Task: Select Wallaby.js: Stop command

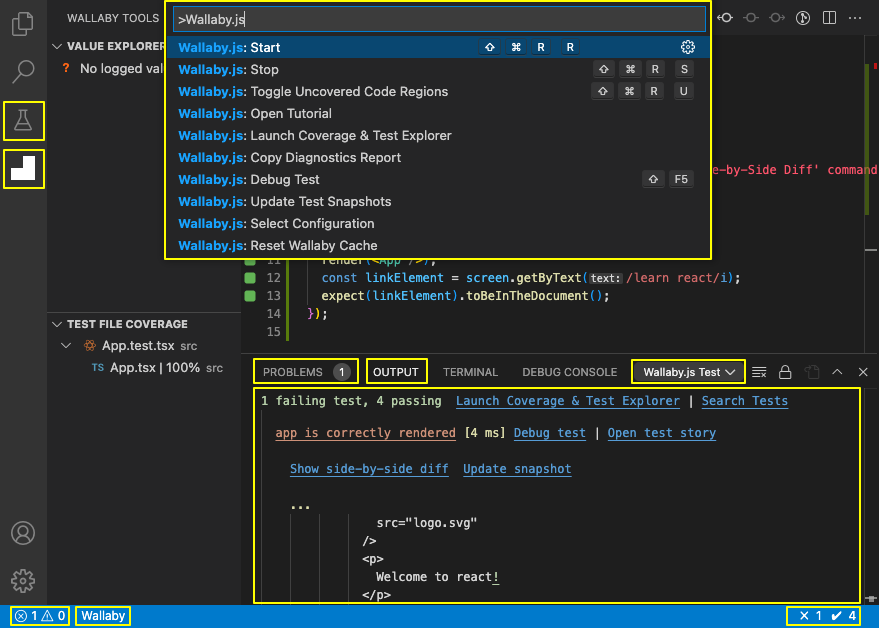Action: (438, 70)
